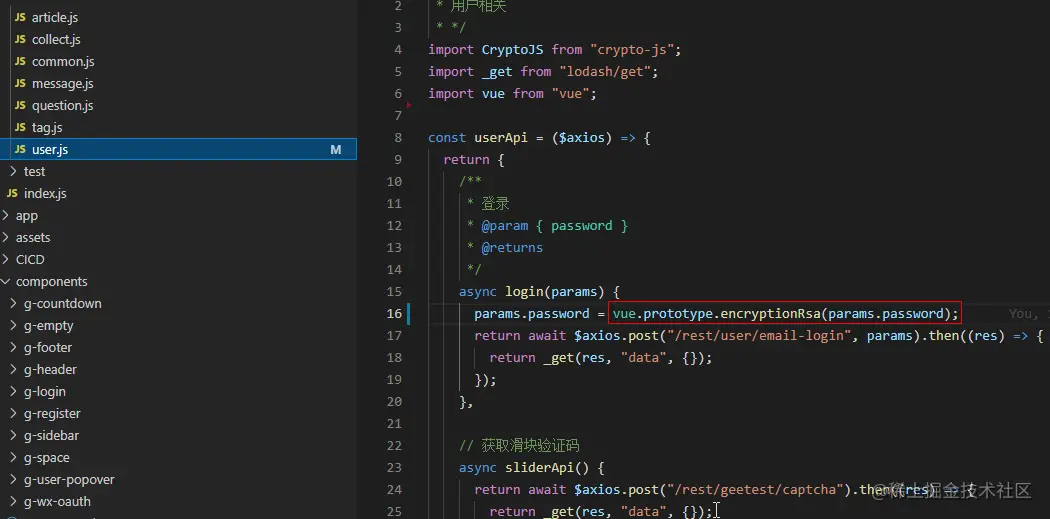Click _get identifier on line 5
1050x519 pixels.
[x=497, y=72]
